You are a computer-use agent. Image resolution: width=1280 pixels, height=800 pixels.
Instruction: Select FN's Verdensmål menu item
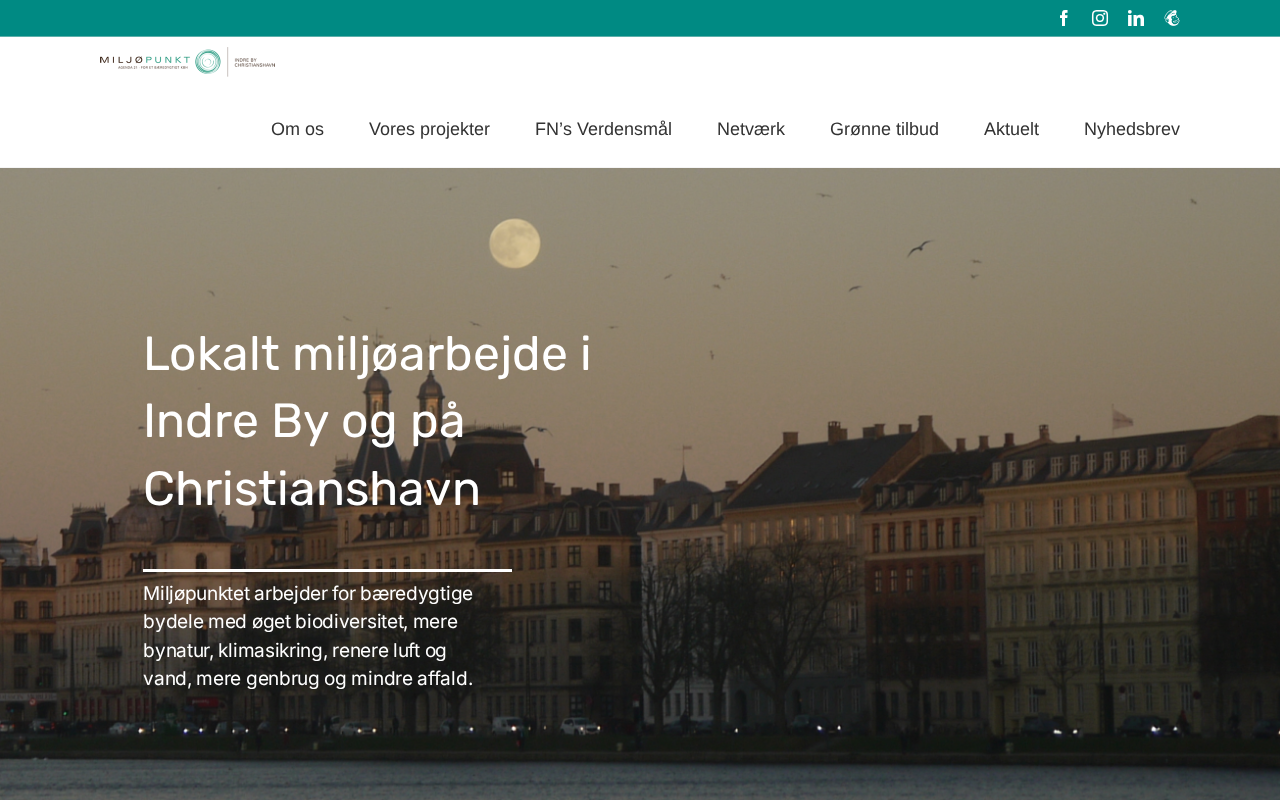pyautogui.click(x=603, y=129)
